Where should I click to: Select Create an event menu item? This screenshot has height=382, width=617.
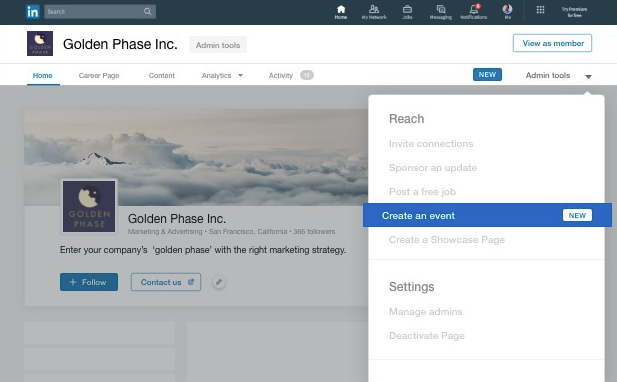[x=487, y=215]
